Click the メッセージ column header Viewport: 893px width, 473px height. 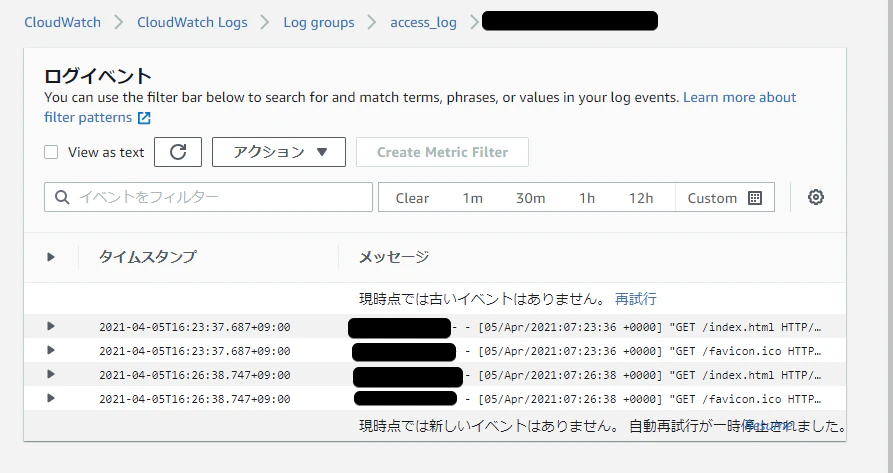pyautogui.click(x=394, y=257)
